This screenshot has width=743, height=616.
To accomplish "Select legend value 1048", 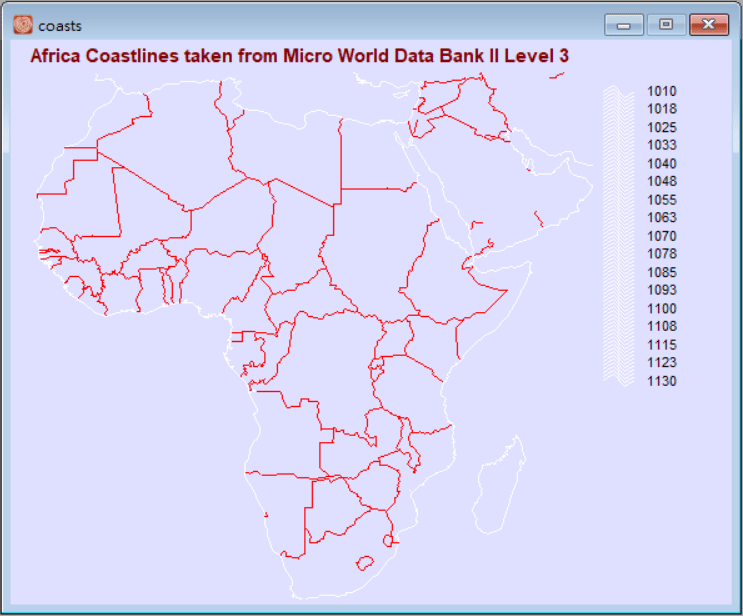I will (662, 181).
